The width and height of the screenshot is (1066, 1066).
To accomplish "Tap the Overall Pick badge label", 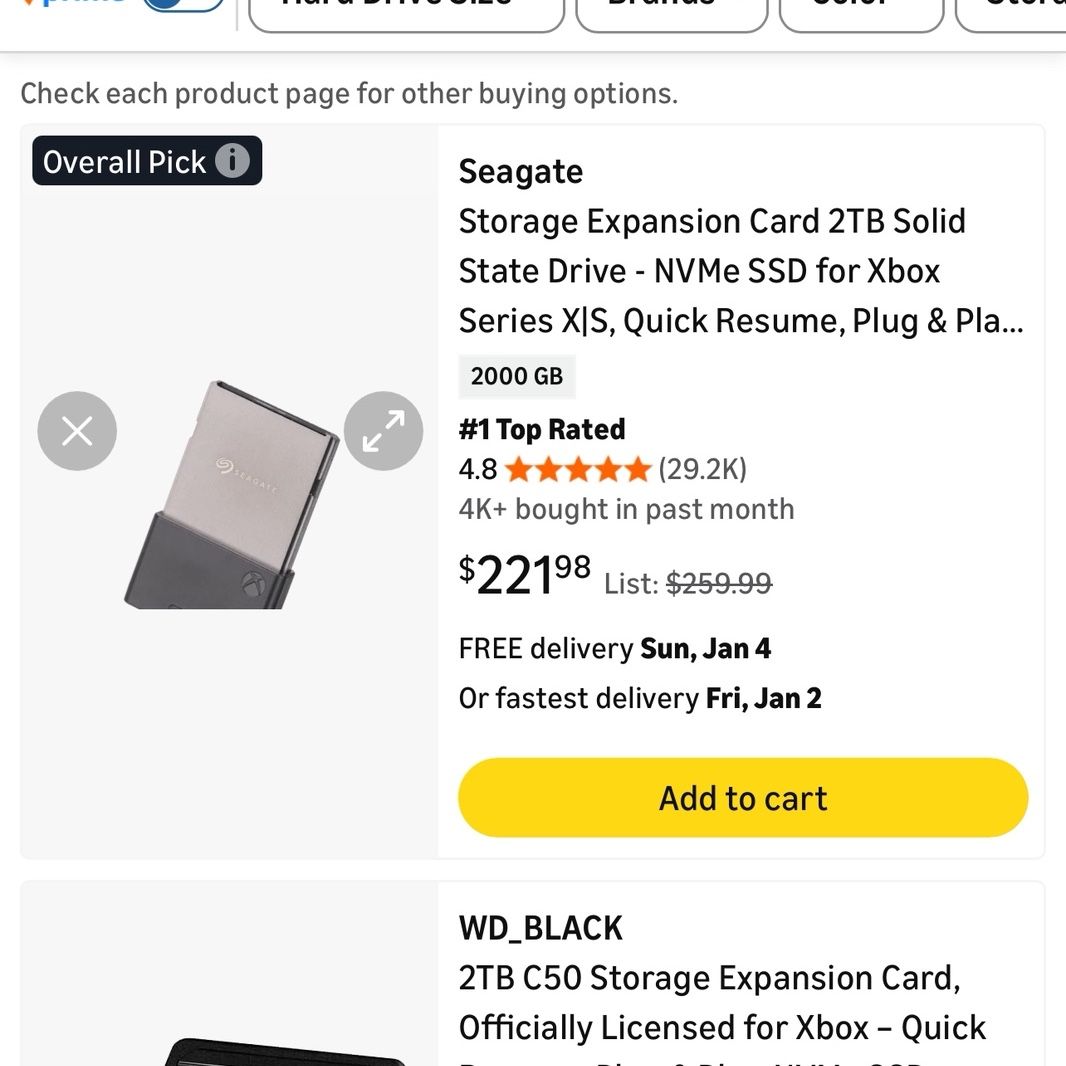I will [x=124, y=162].
